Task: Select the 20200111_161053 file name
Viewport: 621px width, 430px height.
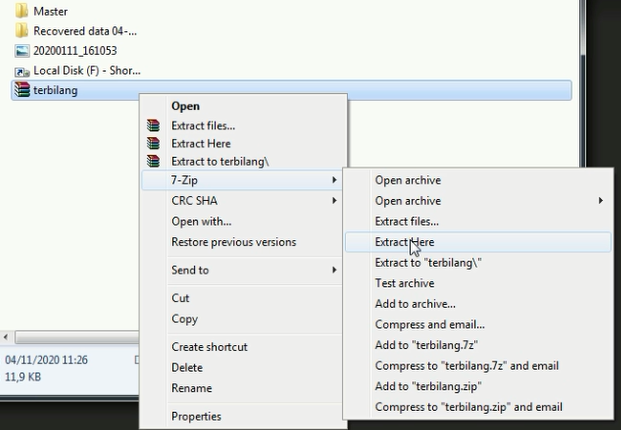Action: (x=75, y=51)
